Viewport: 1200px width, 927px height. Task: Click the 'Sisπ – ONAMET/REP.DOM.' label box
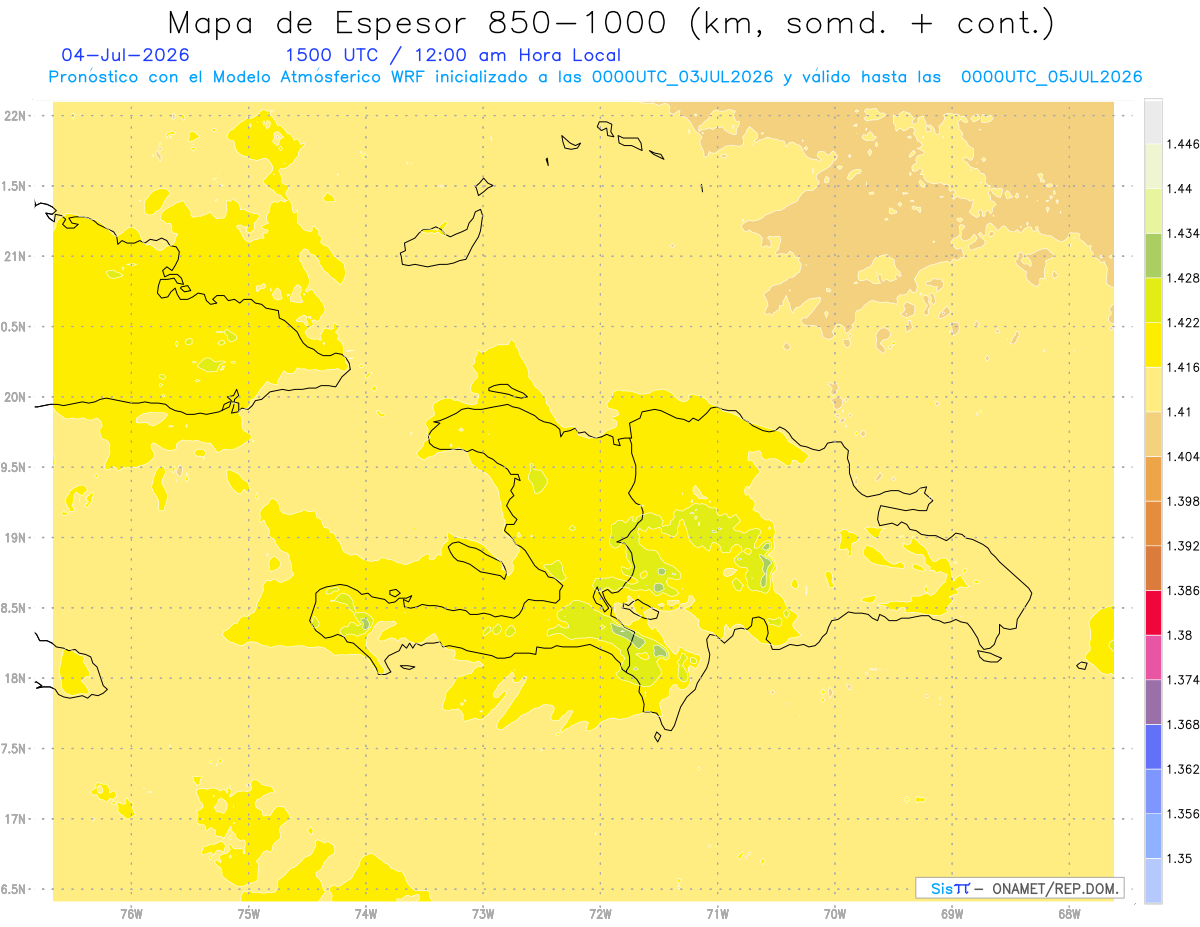[1020, 888]
